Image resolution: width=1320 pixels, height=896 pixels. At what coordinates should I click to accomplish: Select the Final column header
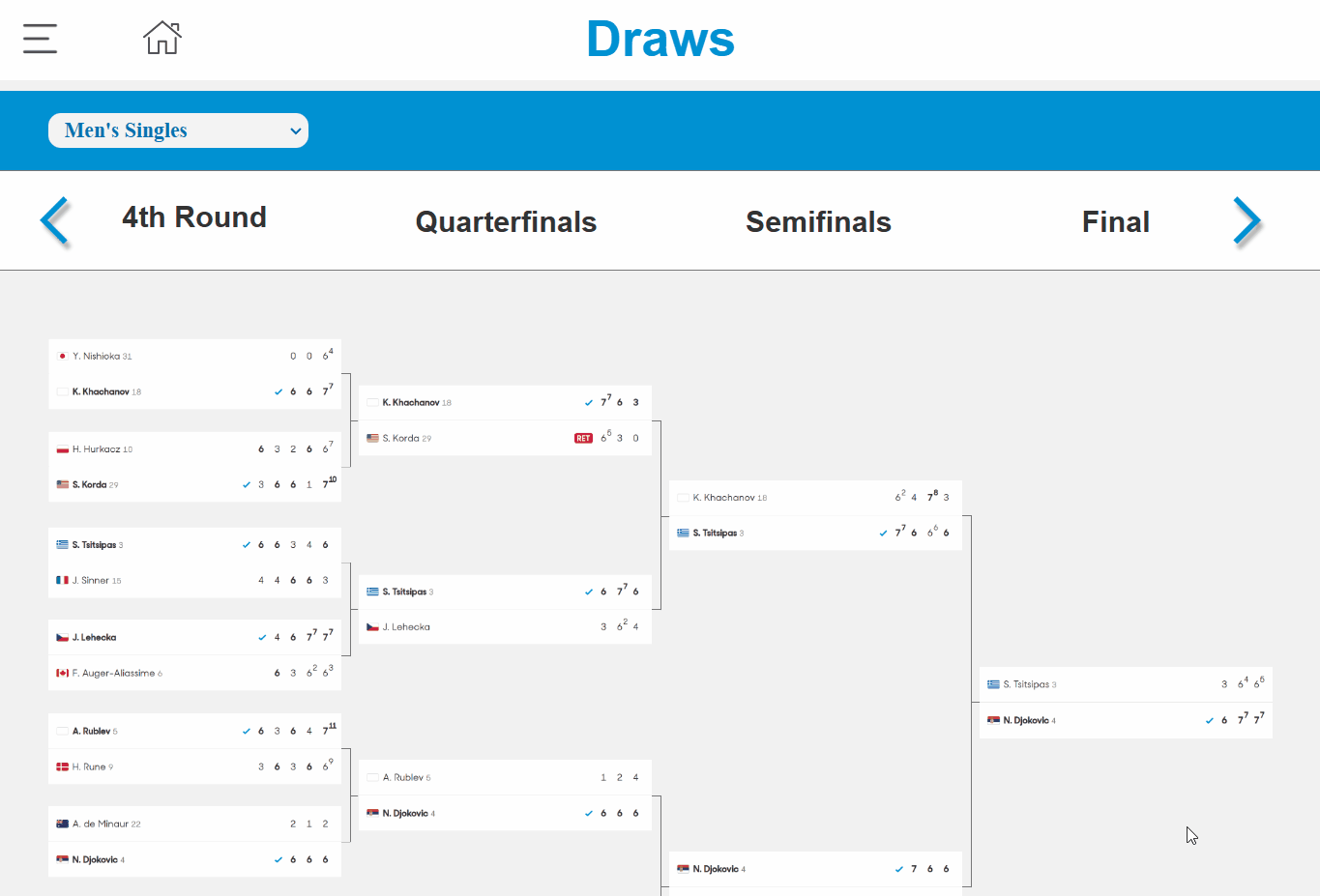1116,222
